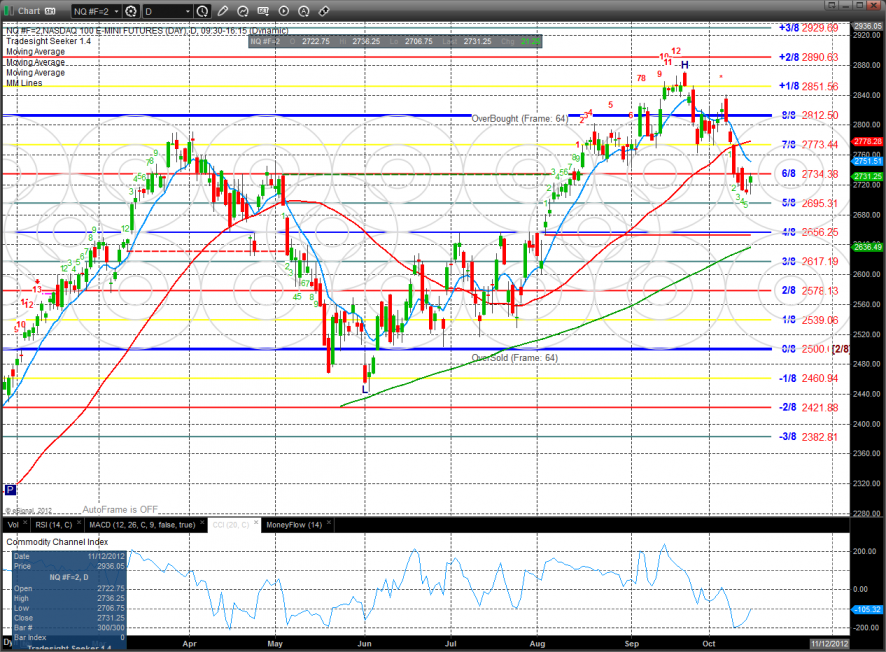Click the play/replay circular icon

[x=284, y=11]
